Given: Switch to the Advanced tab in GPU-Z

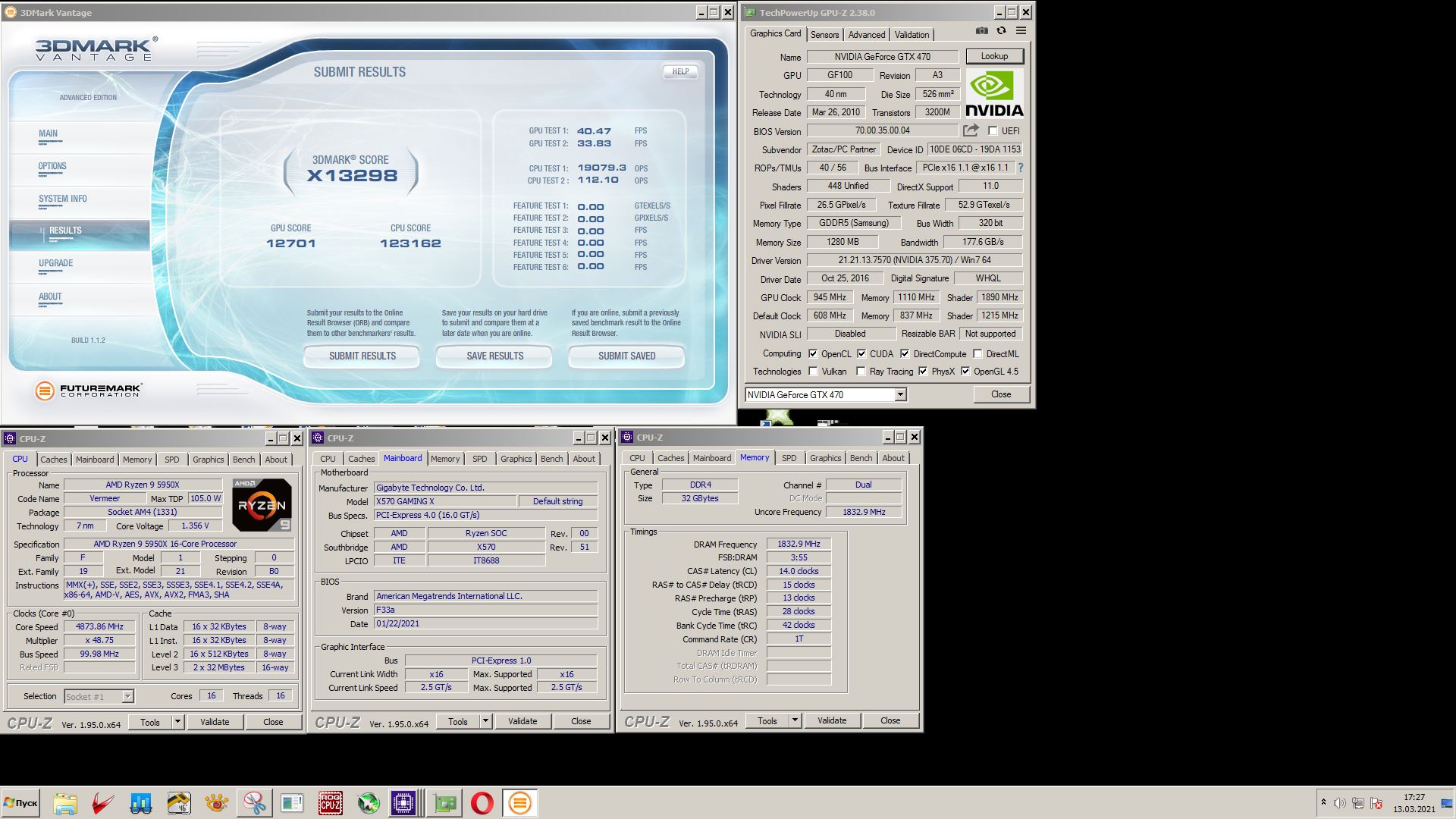Looking at the screenshot, I should click(866, 34).
